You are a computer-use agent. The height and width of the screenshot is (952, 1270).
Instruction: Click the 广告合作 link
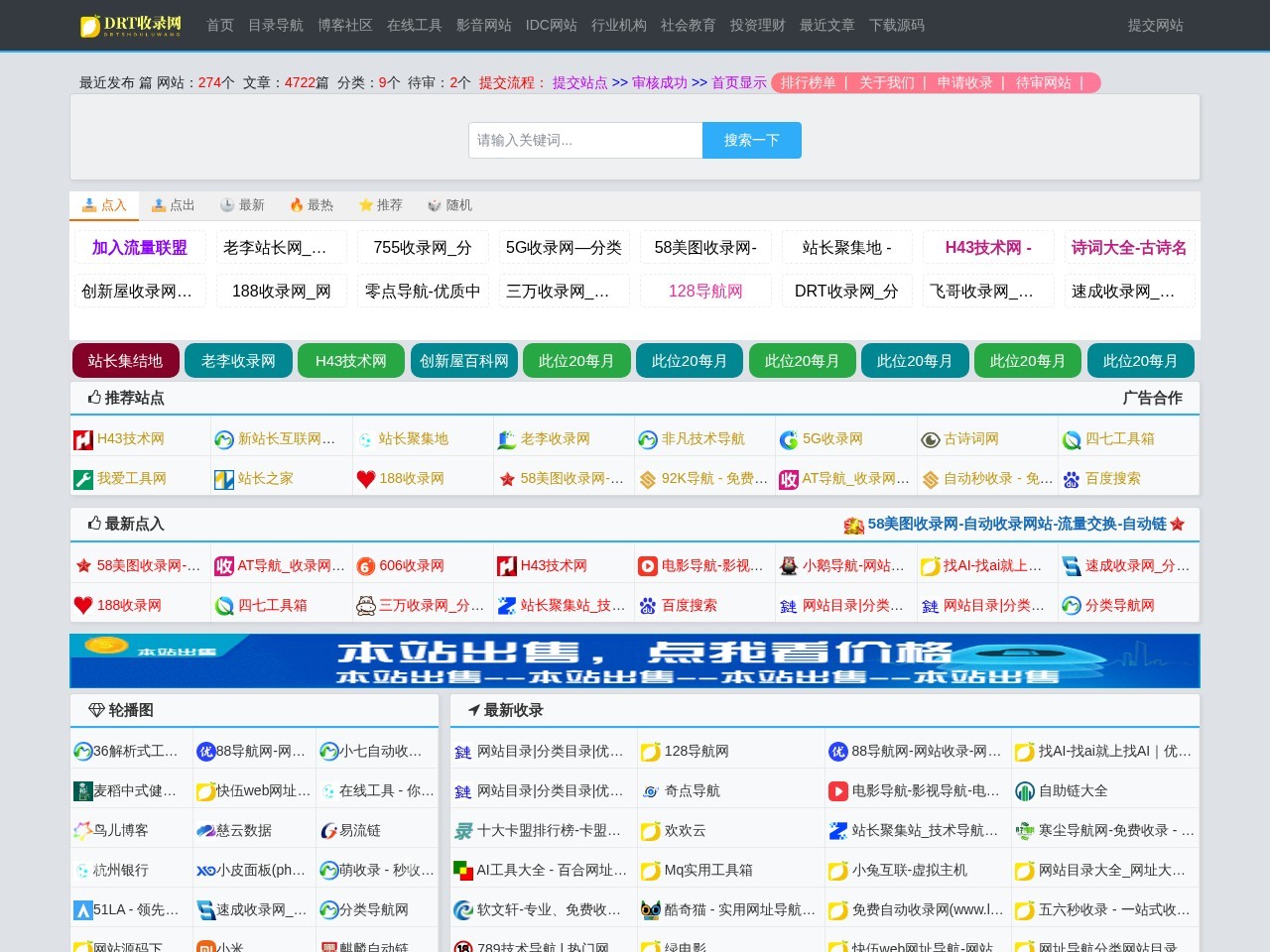click(1153, 398)
